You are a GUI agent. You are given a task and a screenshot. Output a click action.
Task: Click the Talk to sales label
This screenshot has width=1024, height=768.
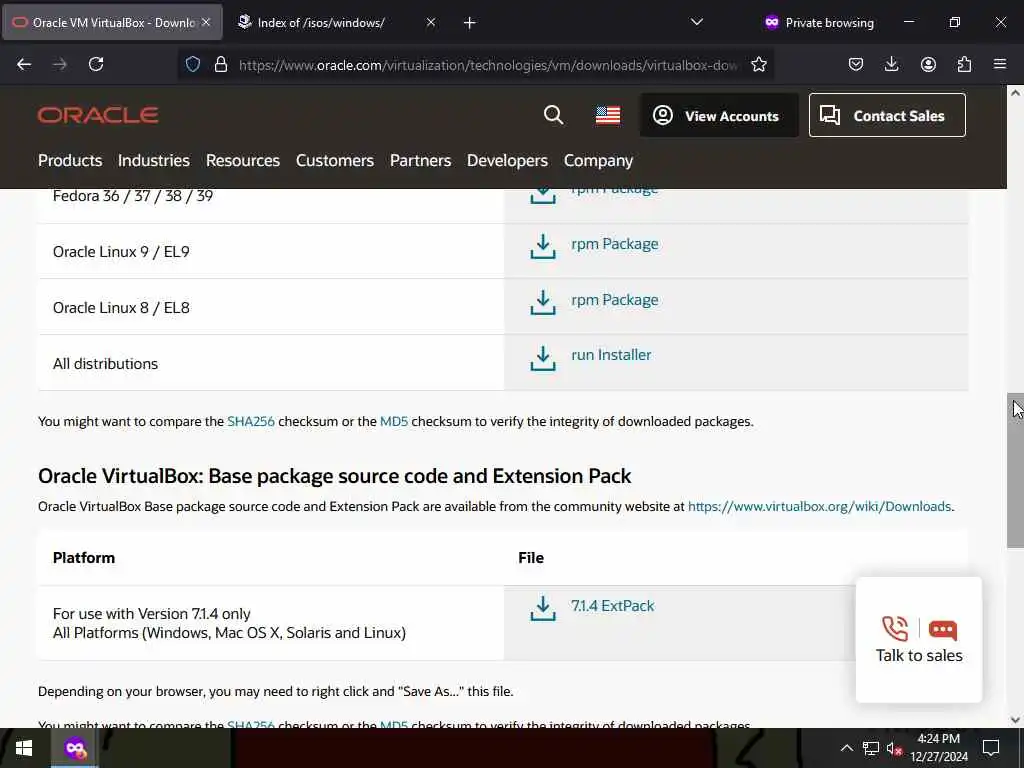click(919, 656)
